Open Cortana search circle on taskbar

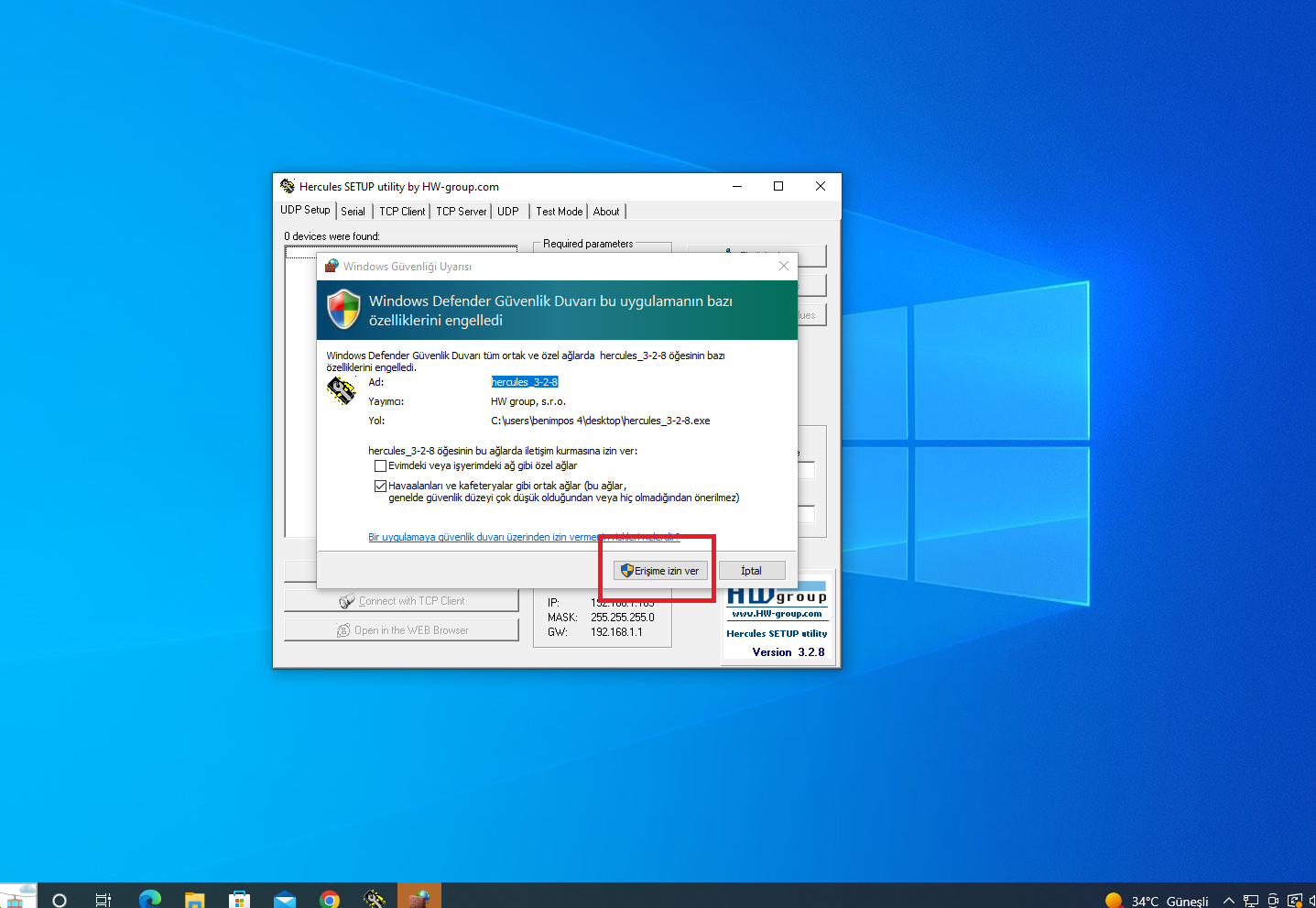click(x=60, y=900)
